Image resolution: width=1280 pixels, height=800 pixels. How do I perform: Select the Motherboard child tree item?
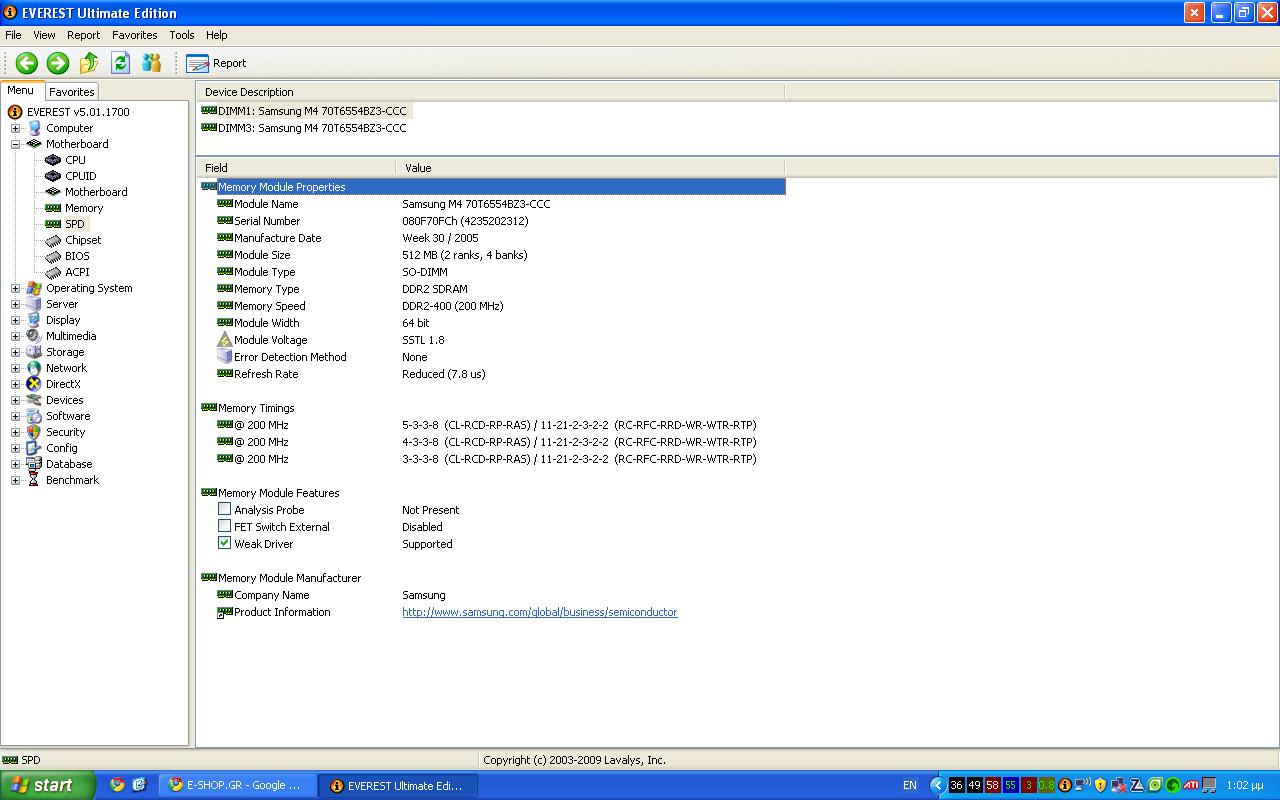[96, 192]
